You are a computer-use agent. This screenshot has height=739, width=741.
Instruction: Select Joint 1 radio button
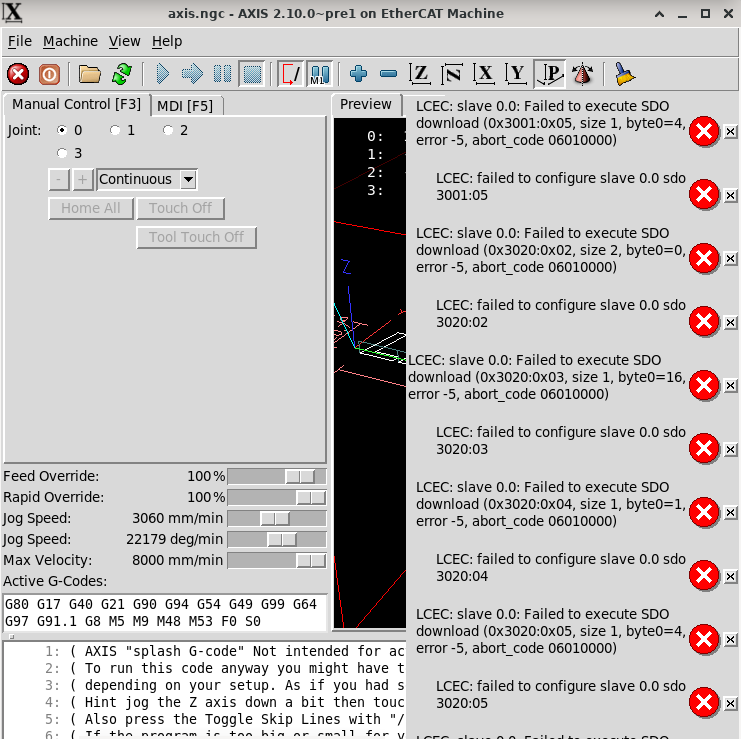click(x=116, y=130)
